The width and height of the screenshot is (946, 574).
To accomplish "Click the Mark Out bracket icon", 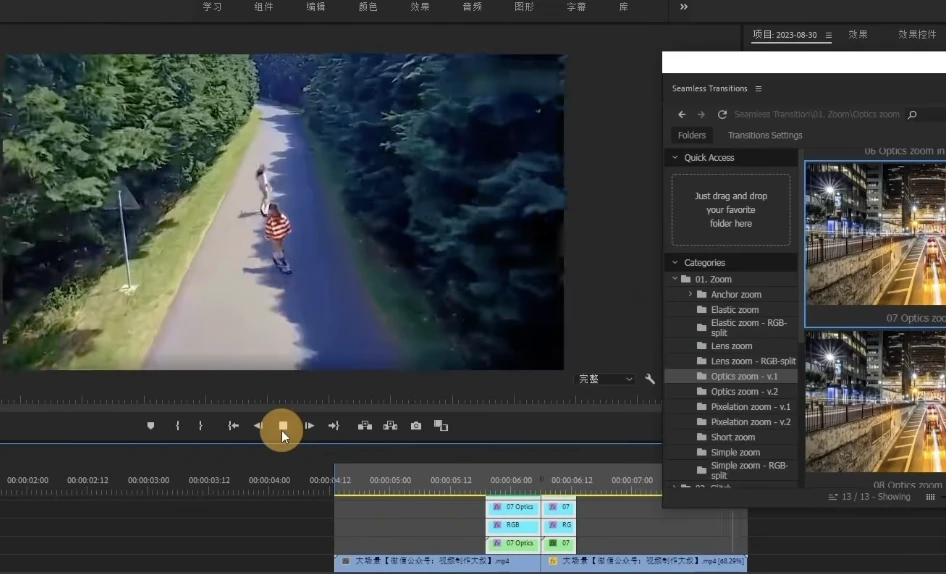I will click(200, 426).
